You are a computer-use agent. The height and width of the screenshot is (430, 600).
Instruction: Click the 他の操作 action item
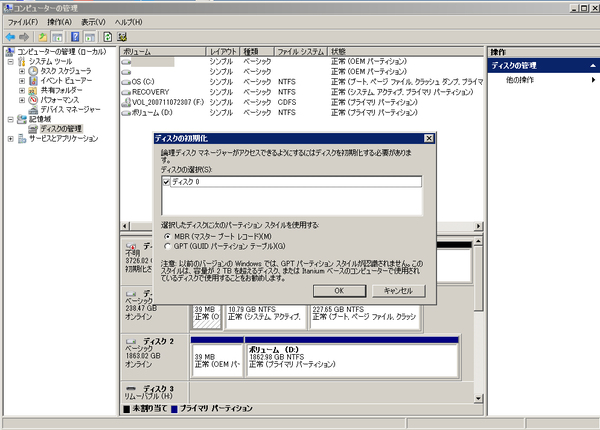520,80
